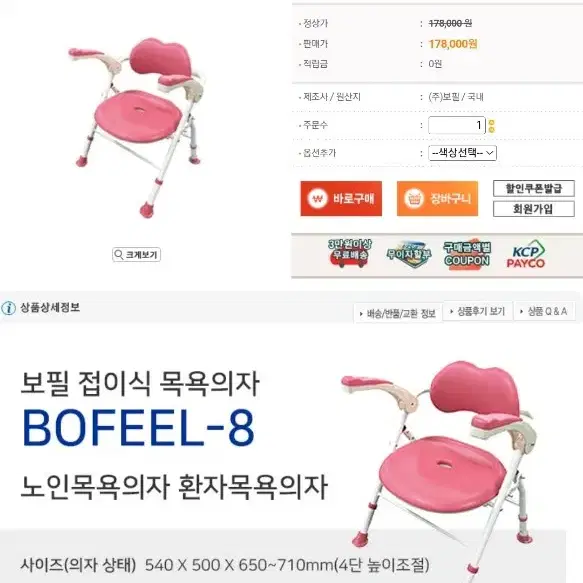Image resolution: width=583 pixels, height=583 pixels.
Task: Click the magnifier icon beside 크게보기
Action: [119, 255]
